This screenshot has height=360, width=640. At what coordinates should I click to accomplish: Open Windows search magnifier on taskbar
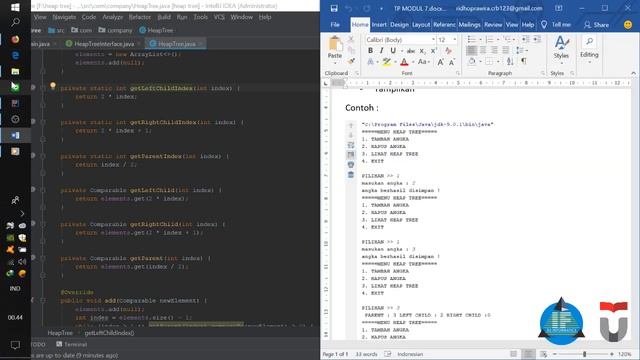[15, 22]
